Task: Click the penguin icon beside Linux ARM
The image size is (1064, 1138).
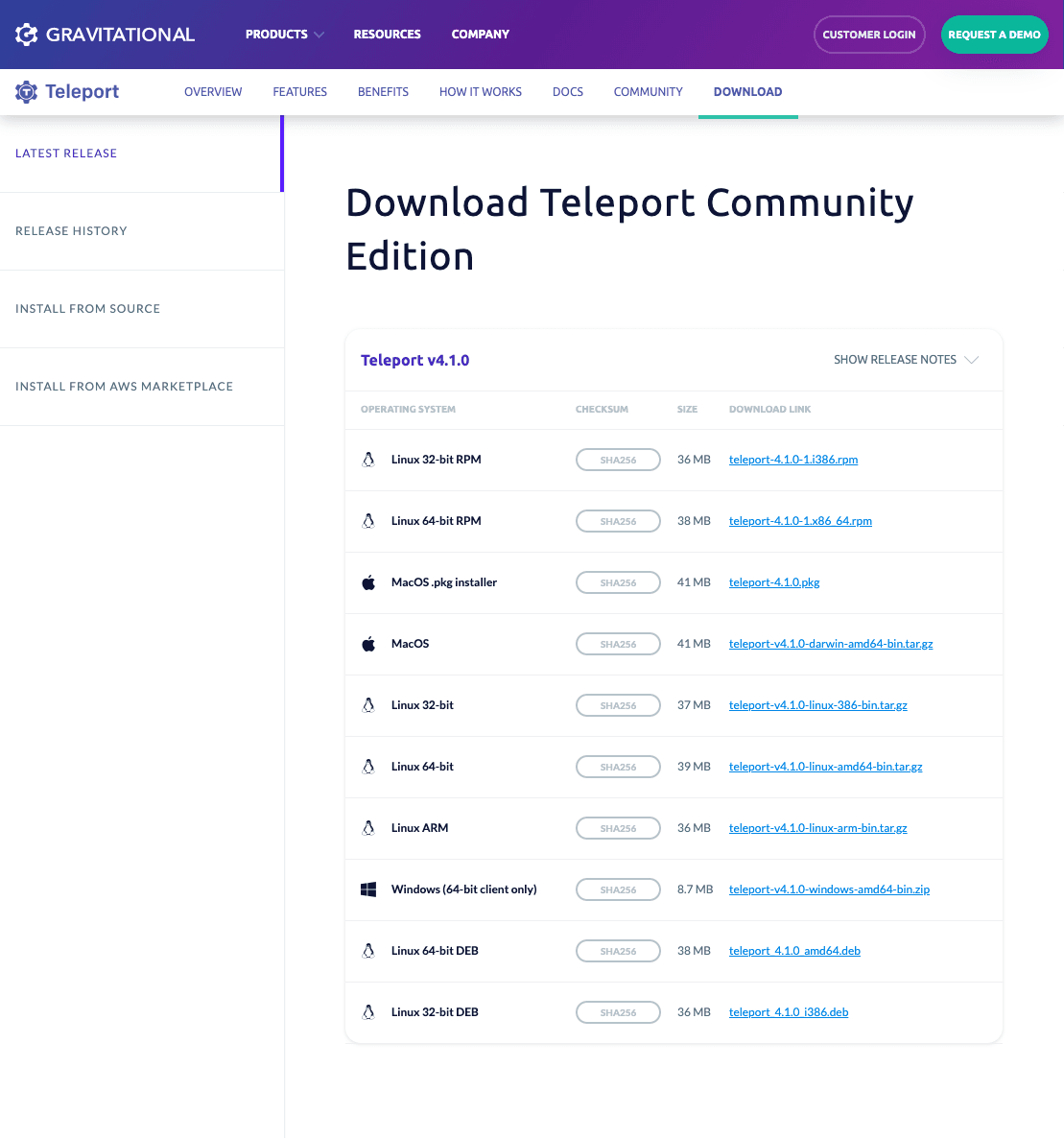Action: (368, 828)
